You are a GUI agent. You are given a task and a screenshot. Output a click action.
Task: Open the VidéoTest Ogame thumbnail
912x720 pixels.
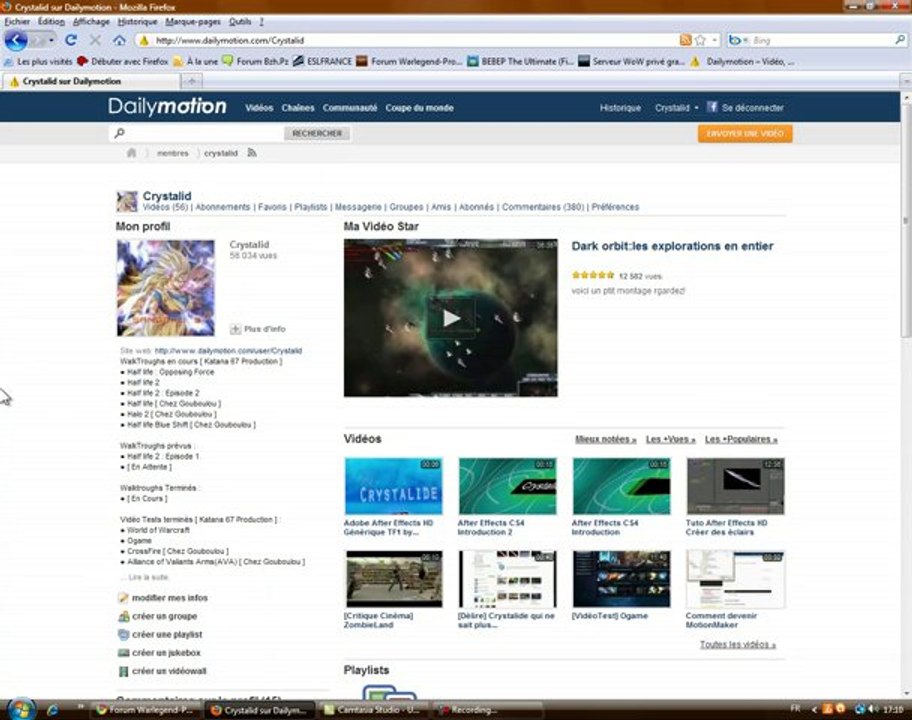621,579
